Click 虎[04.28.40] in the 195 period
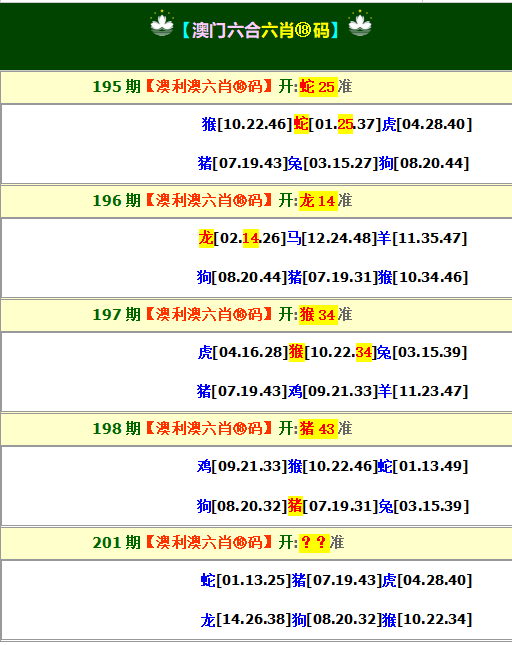Viewport: 512px width, 645px height. pos(427,124)
